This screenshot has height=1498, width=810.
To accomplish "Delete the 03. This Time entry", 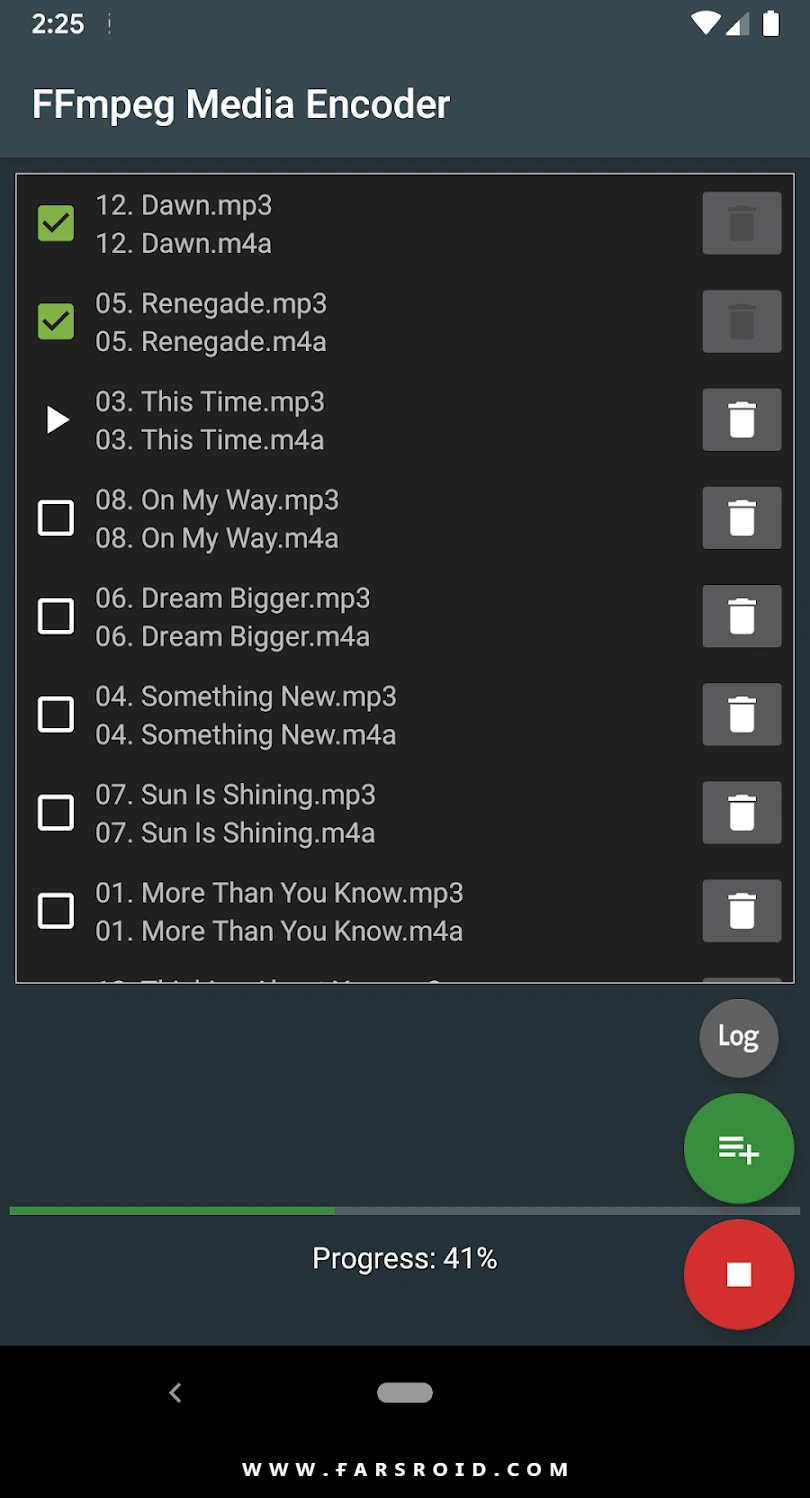I will [741, 420].
